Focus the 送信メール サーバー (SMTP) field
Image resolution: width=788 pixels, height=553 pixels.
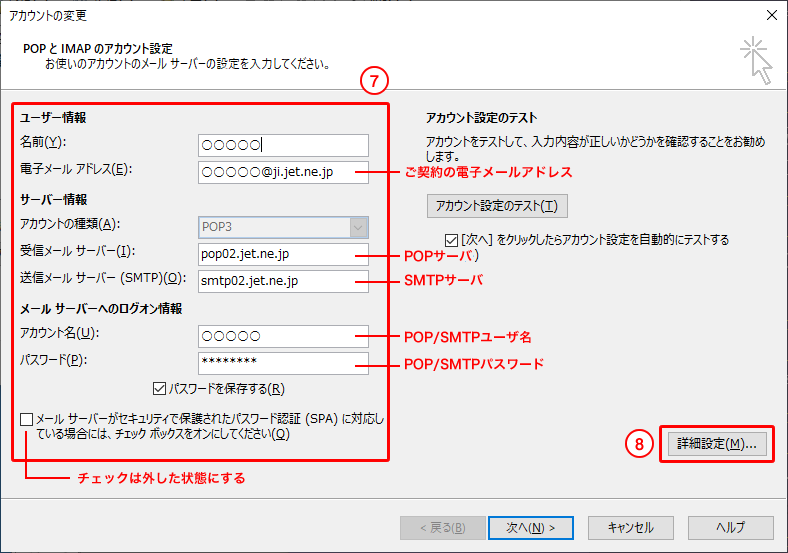pos(284,281)
